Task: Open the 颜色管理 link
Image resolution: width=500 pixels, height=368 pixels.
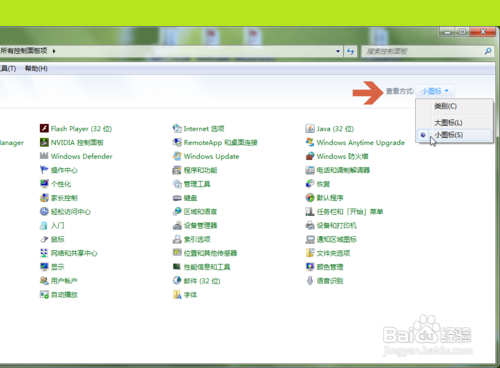Action: click(330, 267)
